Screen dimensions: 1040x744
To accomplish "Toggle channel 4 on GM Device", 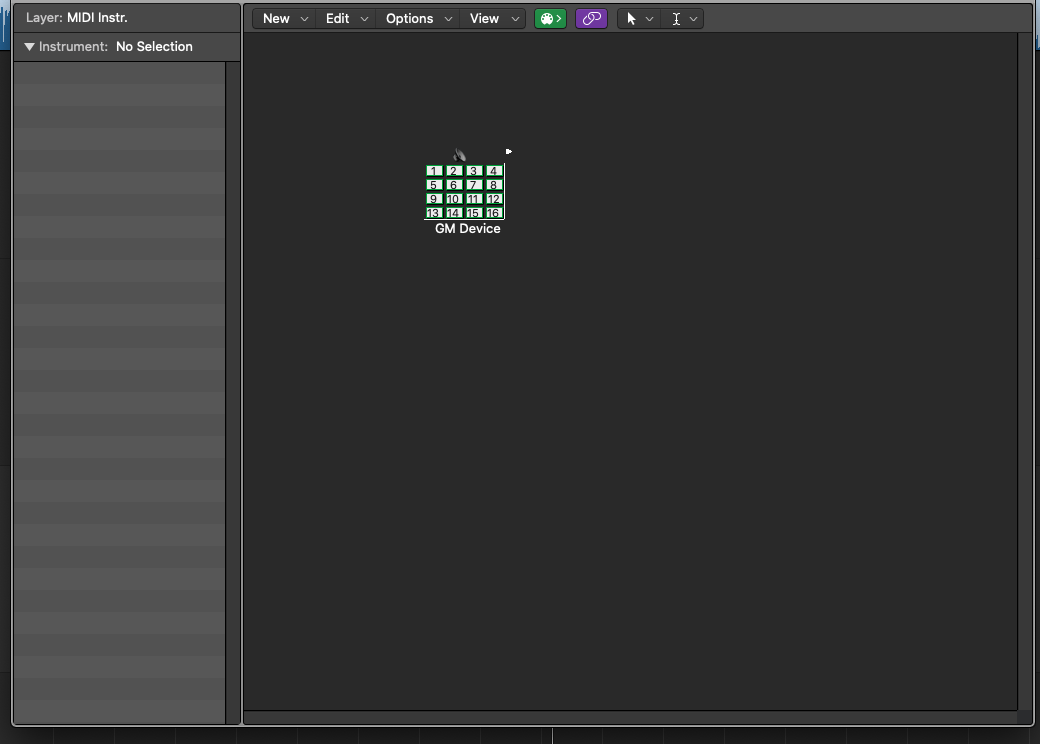I will pos(493,171).
